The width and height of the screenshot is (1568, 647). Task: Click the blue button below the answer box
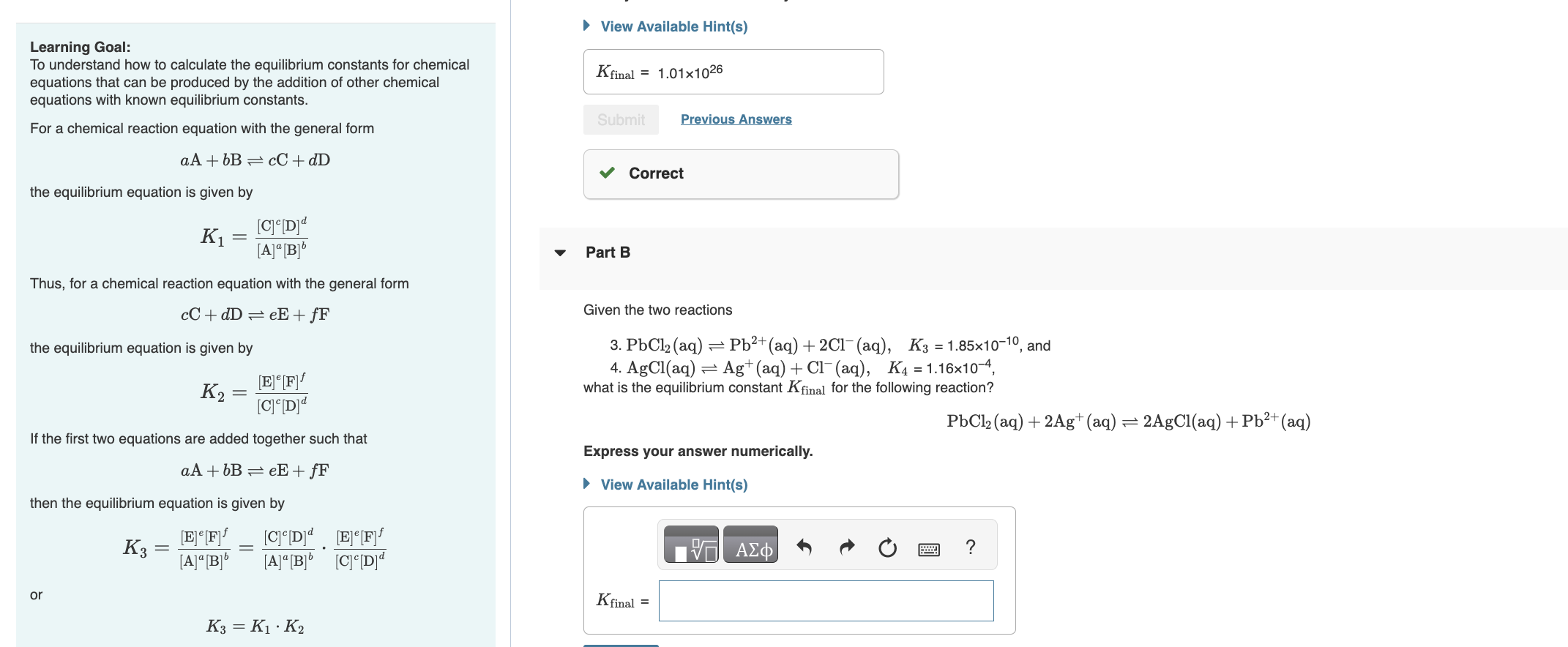click(620, 645)
